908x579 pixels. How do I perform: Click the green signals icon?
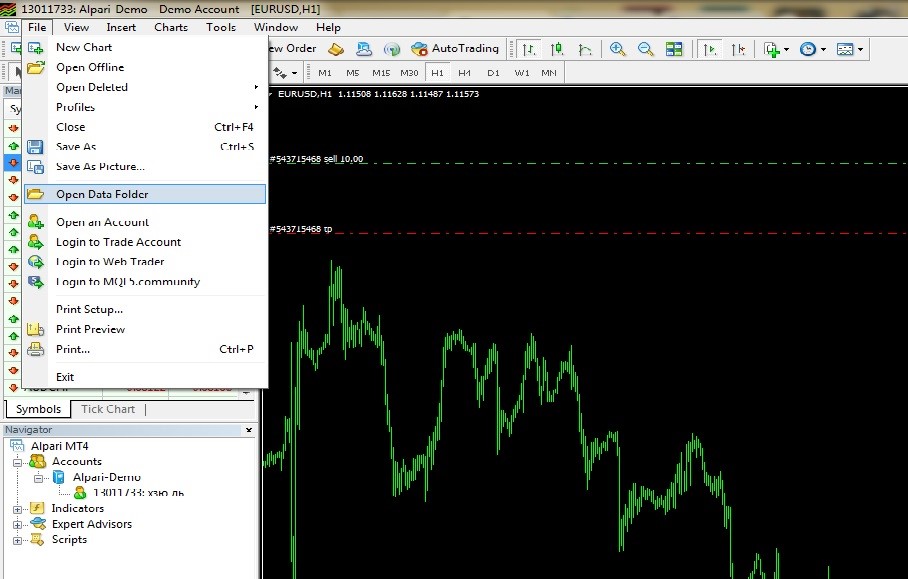[392, 49]
